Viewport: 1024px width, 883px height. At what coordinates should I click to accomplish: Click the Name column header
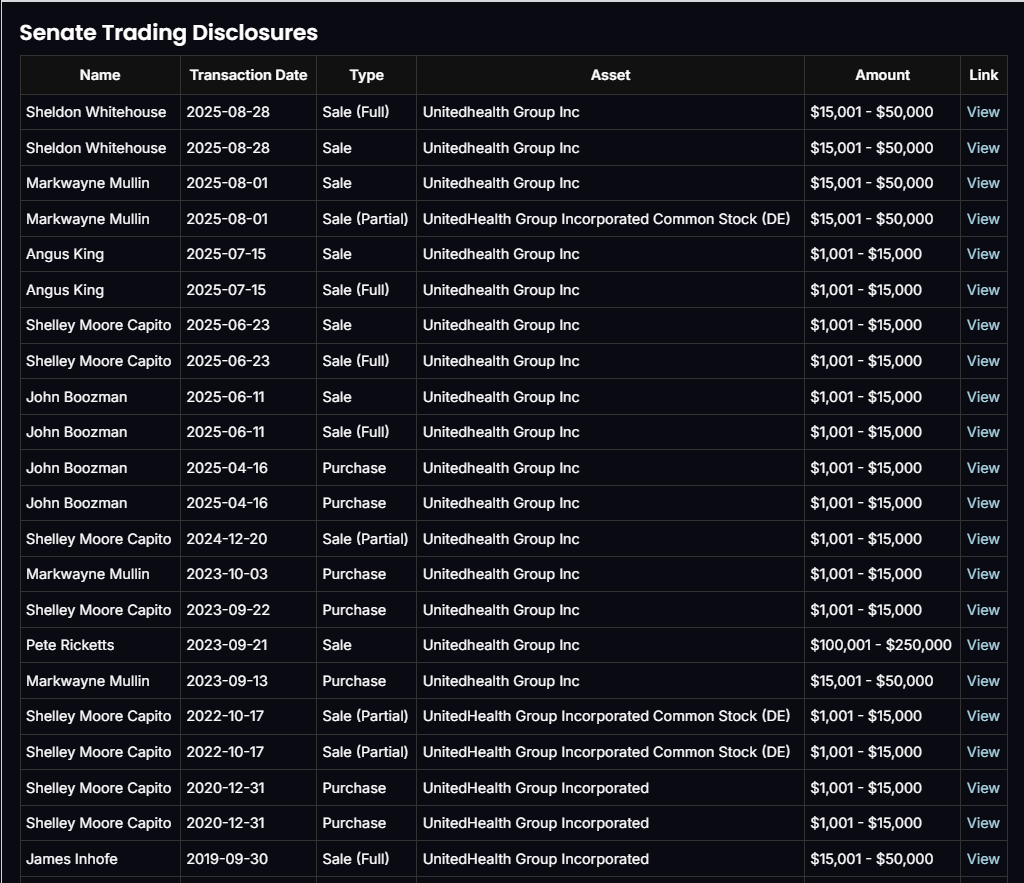(100, 75)
